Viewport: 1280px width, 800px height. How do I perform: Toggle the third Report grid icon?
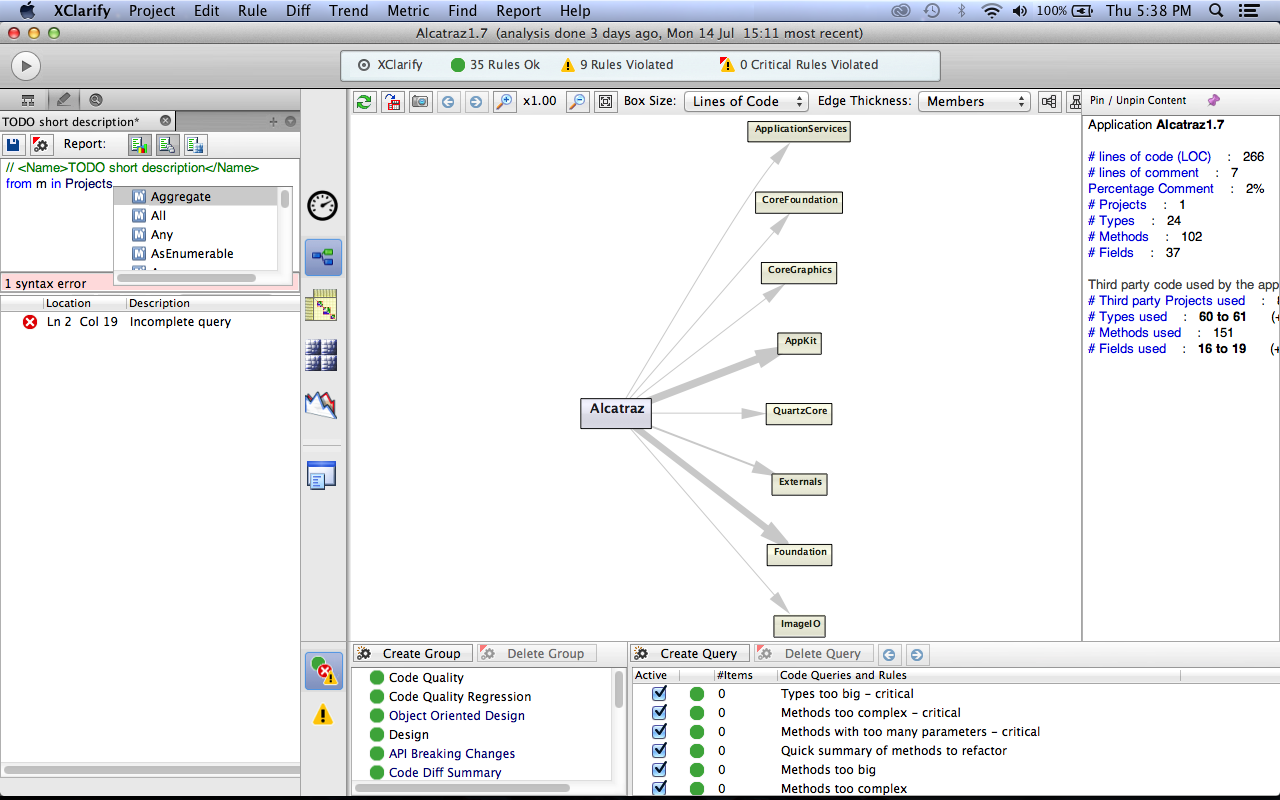click(195, 144)
